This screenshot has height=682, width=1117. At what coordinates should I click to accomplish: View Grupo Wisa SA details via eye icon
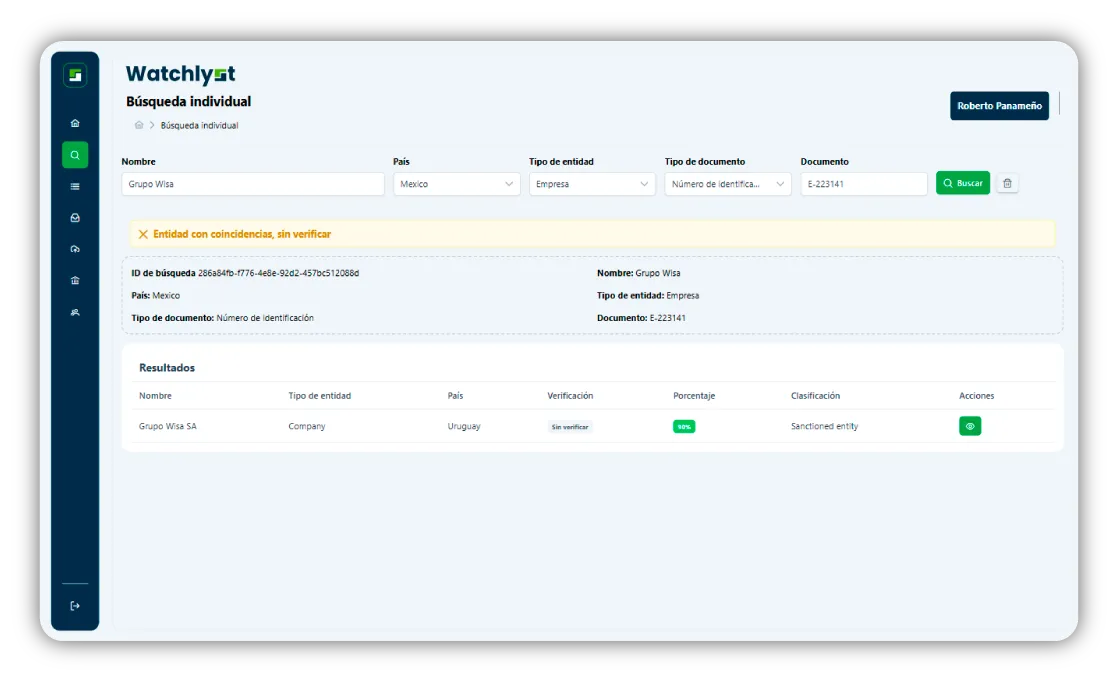pyautogui.click(x=969, y=425)
